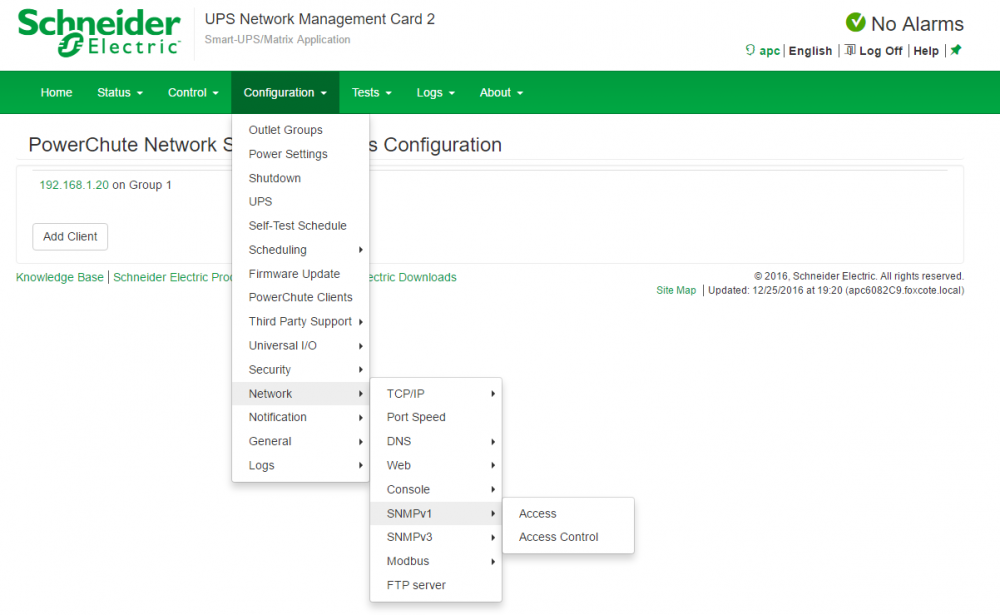Expand the SNMPv3 submenu
The width and height of the screenshot is (1000, 615).
click(x=436, y=537)
